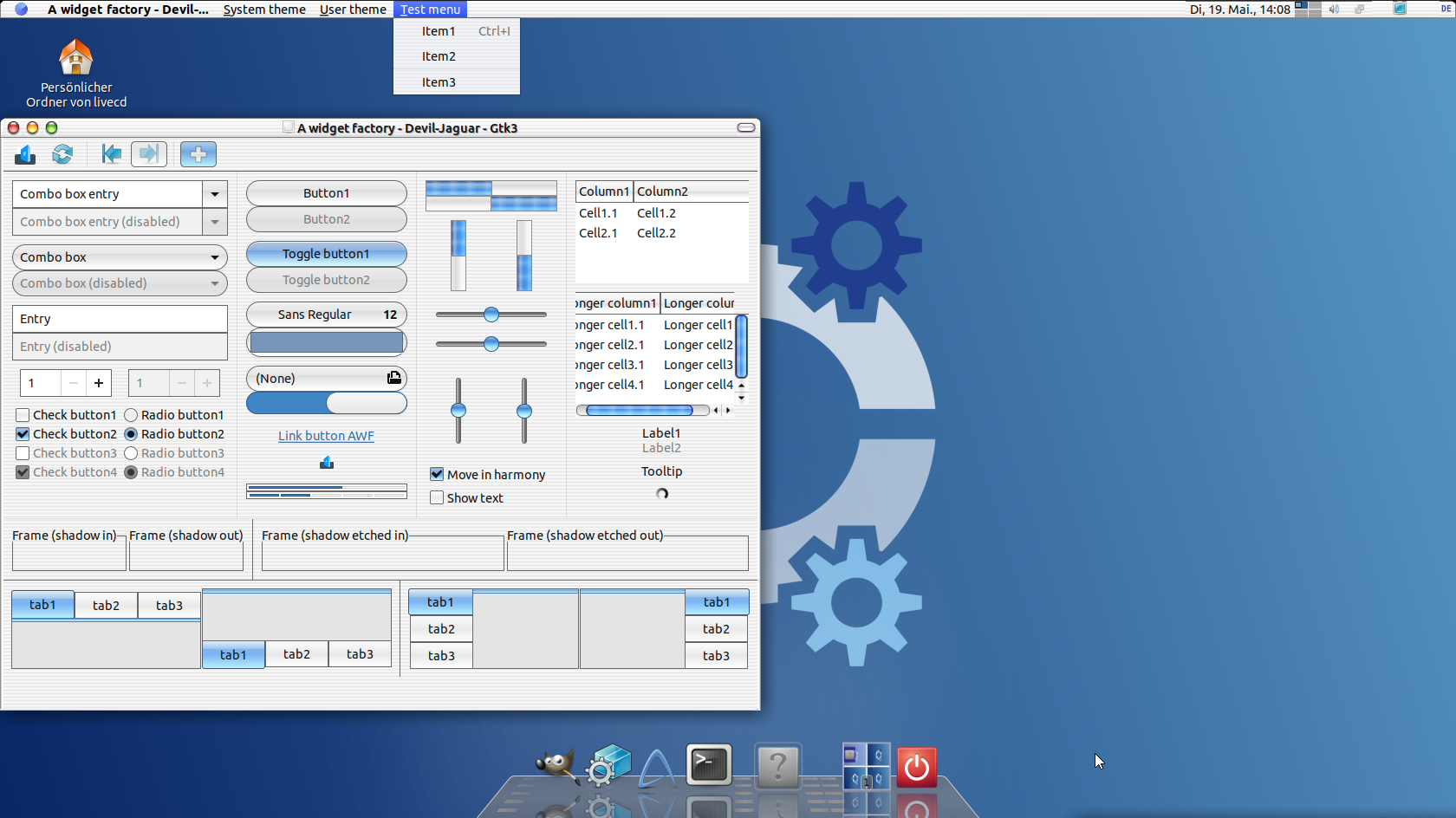1456x818 pixels.
Task: Launch GIMP from the dock
Action: coord(556,765)
